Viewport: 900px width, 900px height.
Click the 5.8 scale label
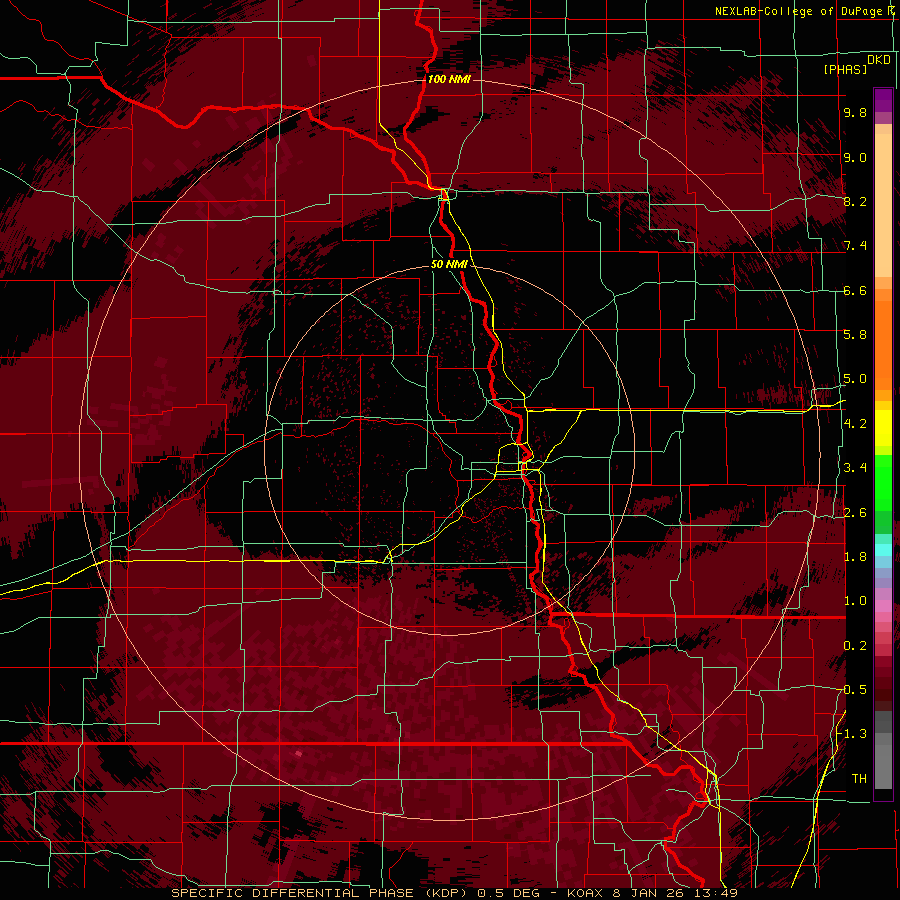point(855,334)
